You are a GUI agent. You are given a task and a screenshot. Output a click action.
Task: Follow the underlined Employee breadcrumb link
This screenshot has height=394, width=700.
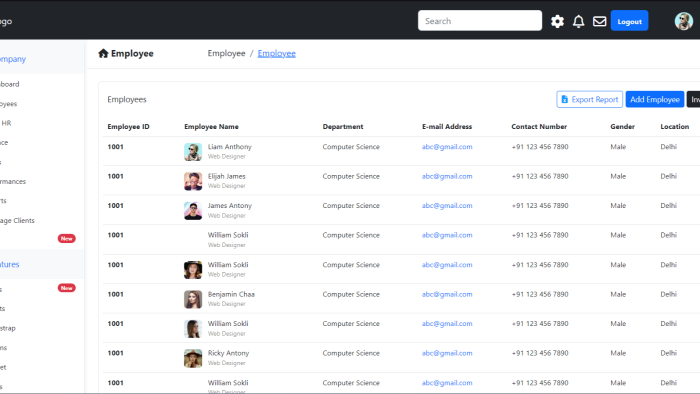(x=276, y=54)
